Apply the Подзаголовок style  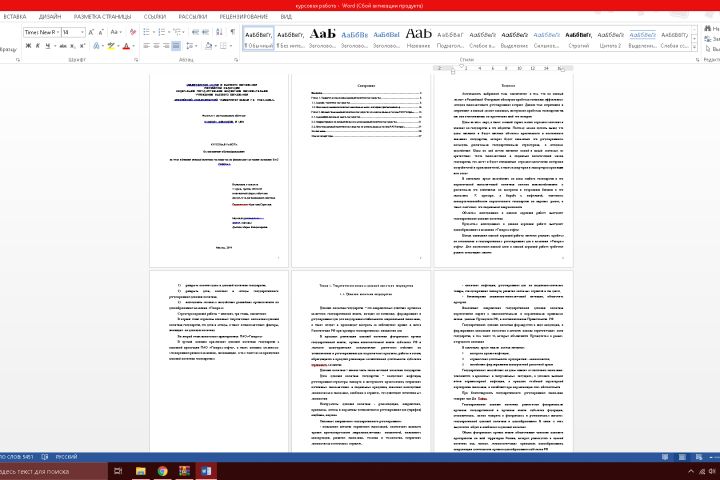[450, 39]
